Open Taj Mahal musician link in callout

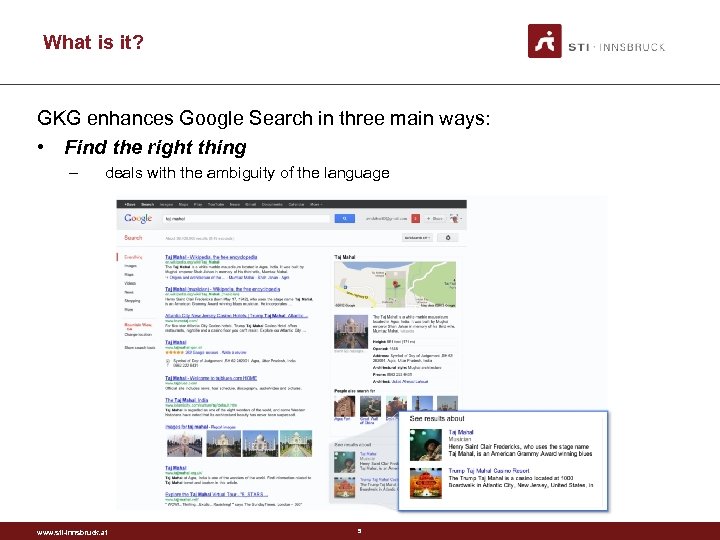coord(461,432)
